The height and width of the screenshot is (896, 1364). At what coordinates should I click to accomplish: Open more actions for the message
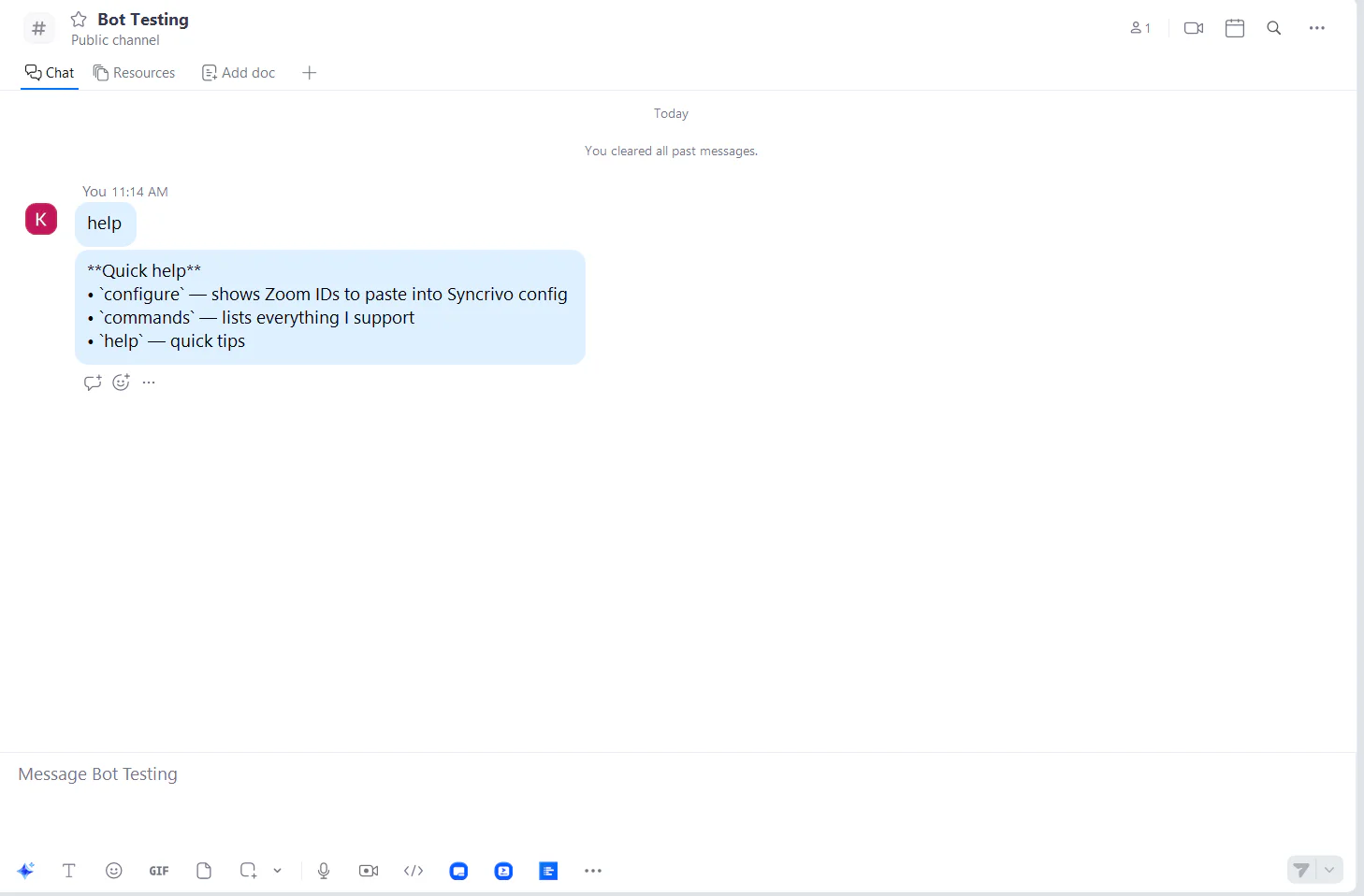pyautogui.click(x=149, y=383)
